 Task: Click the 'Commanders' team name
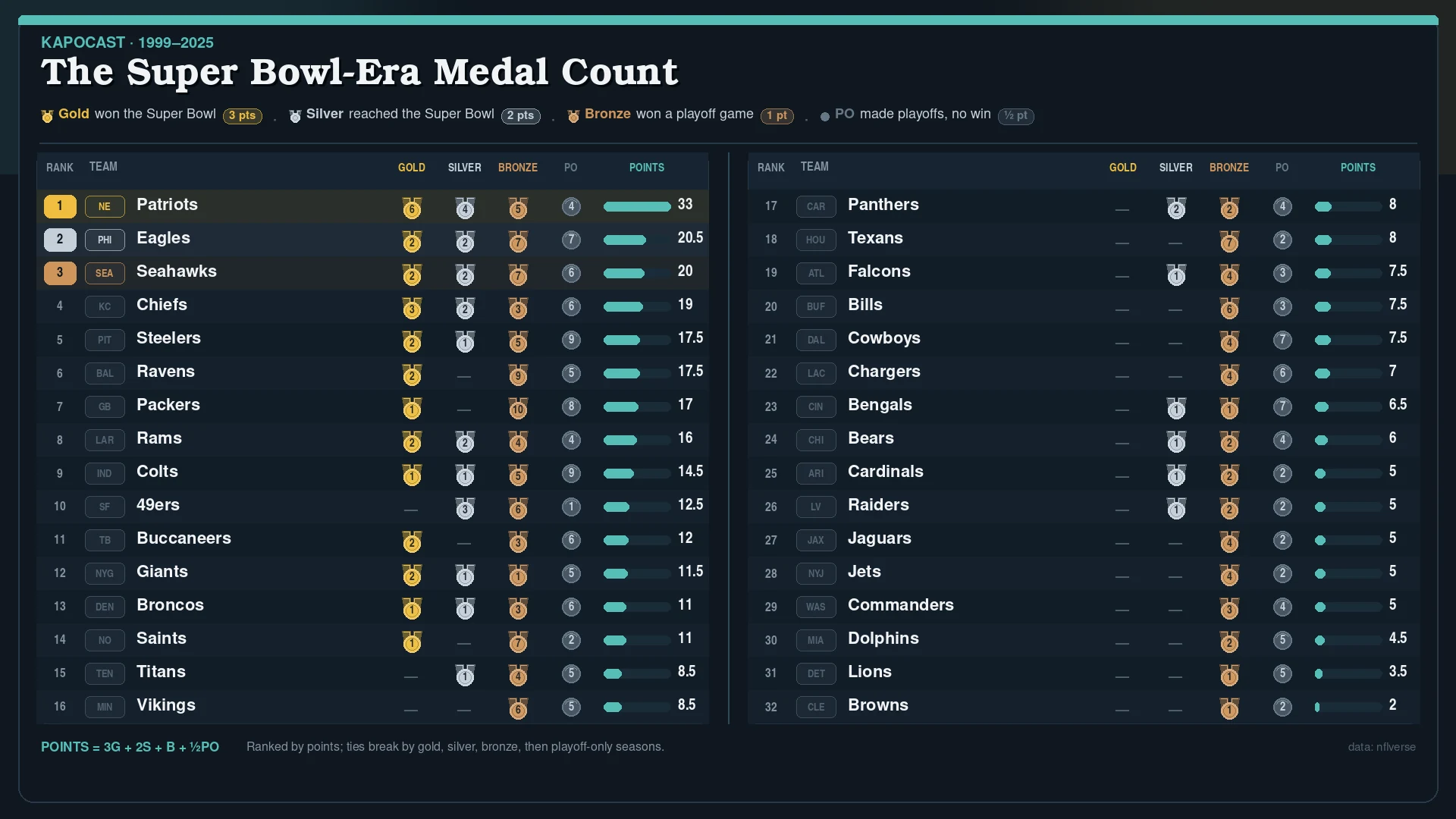(901, 605)
